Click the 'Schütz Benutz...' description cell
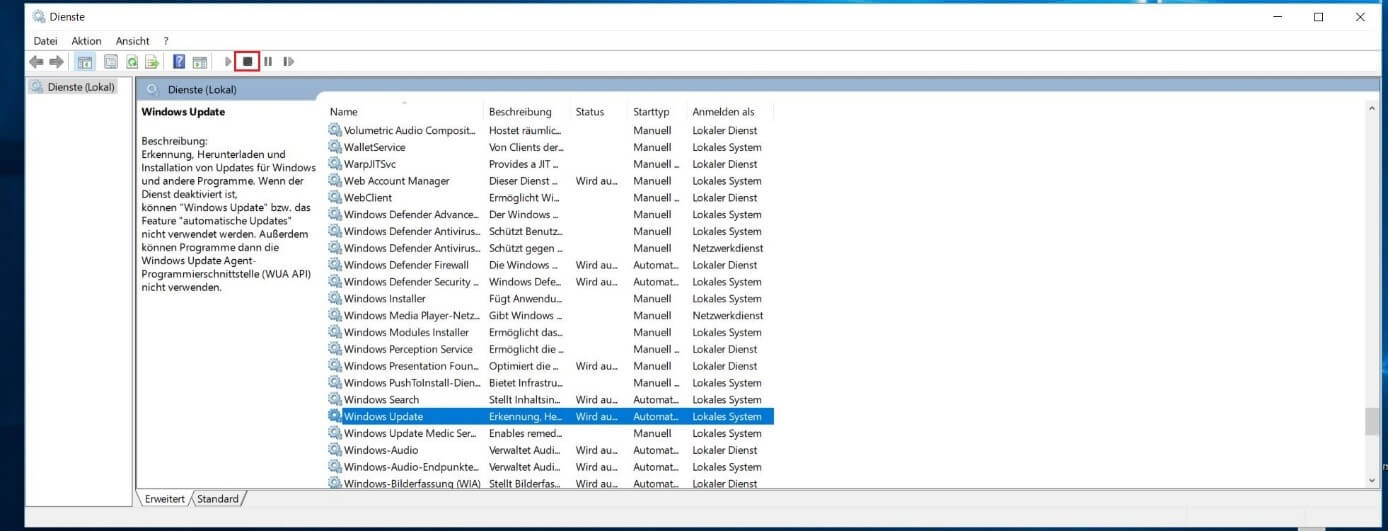This screenshot has width=1388, height=531. (524, 231)
